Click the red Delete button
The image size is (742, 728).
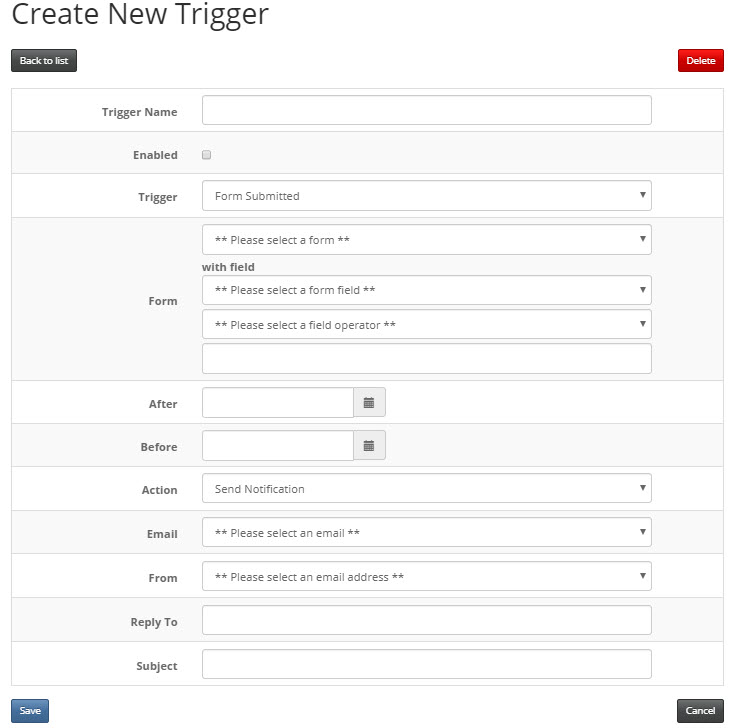(700, 61)
